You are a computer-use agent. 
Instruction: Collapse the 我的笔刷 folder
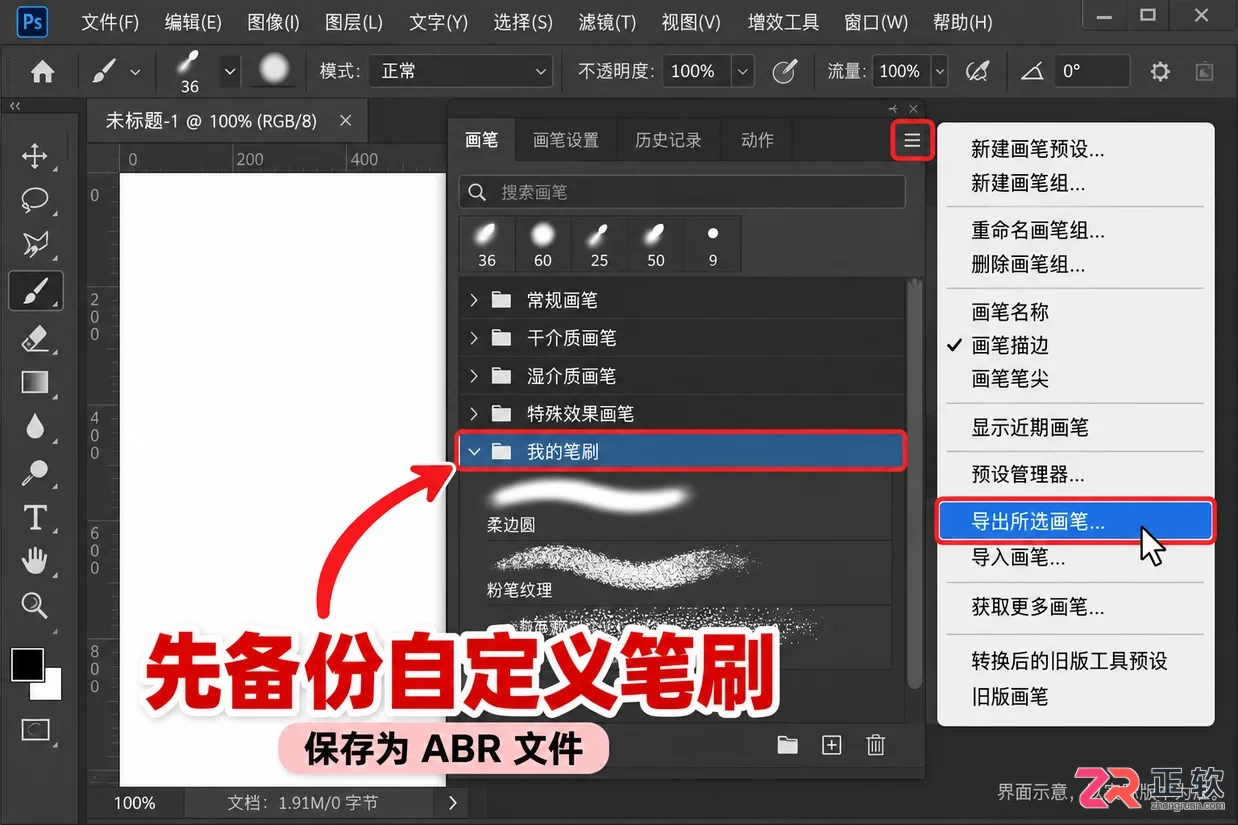474,452
